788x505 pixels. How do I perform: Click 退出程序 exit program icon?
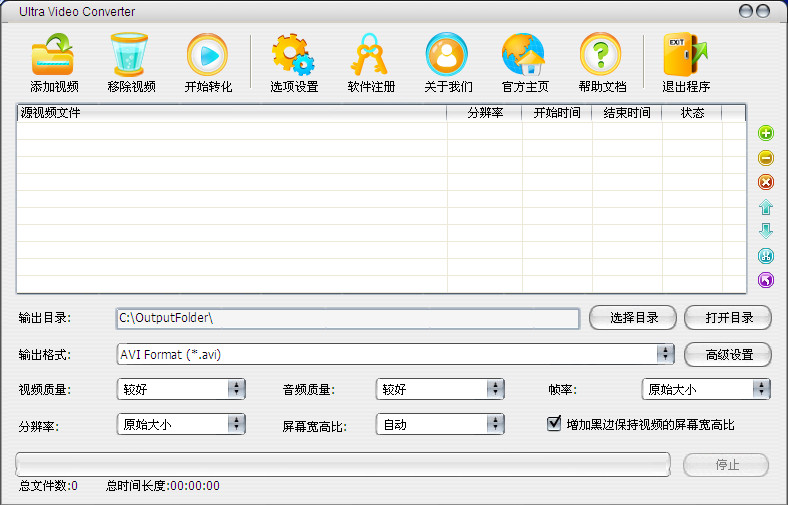(685, 54)
